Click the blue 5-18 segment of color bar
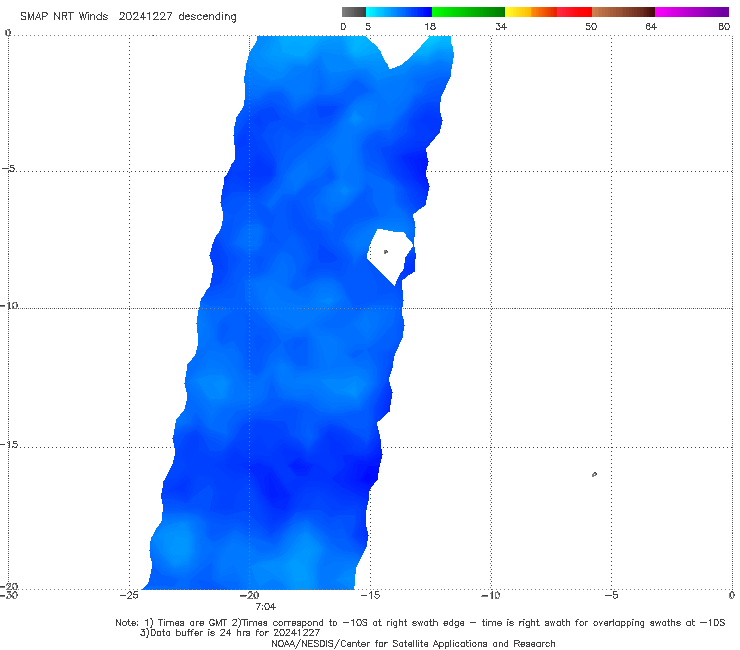The width and height of the screenshot is (740, 650). pos(399,12)
